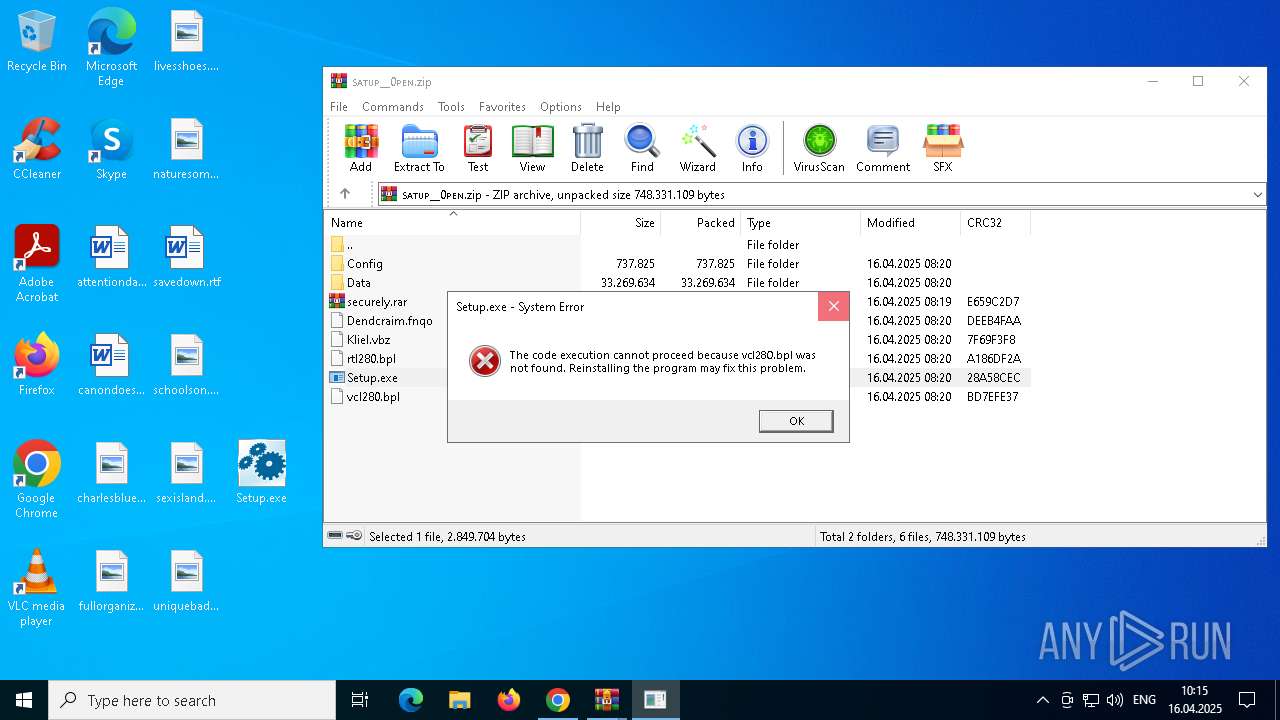Run the Test archive tool
This screenshot has width=1280, height=720.
(x=478, y=148)
